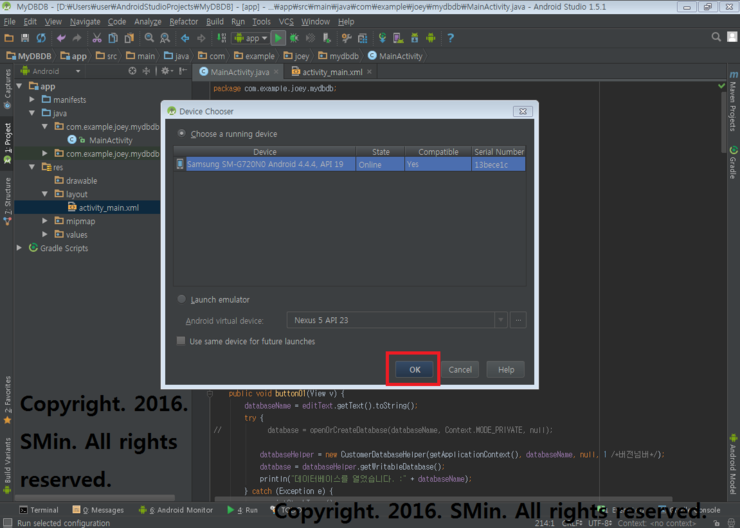
Task: Expand the manifests folder node
Action: pos(32,100)
